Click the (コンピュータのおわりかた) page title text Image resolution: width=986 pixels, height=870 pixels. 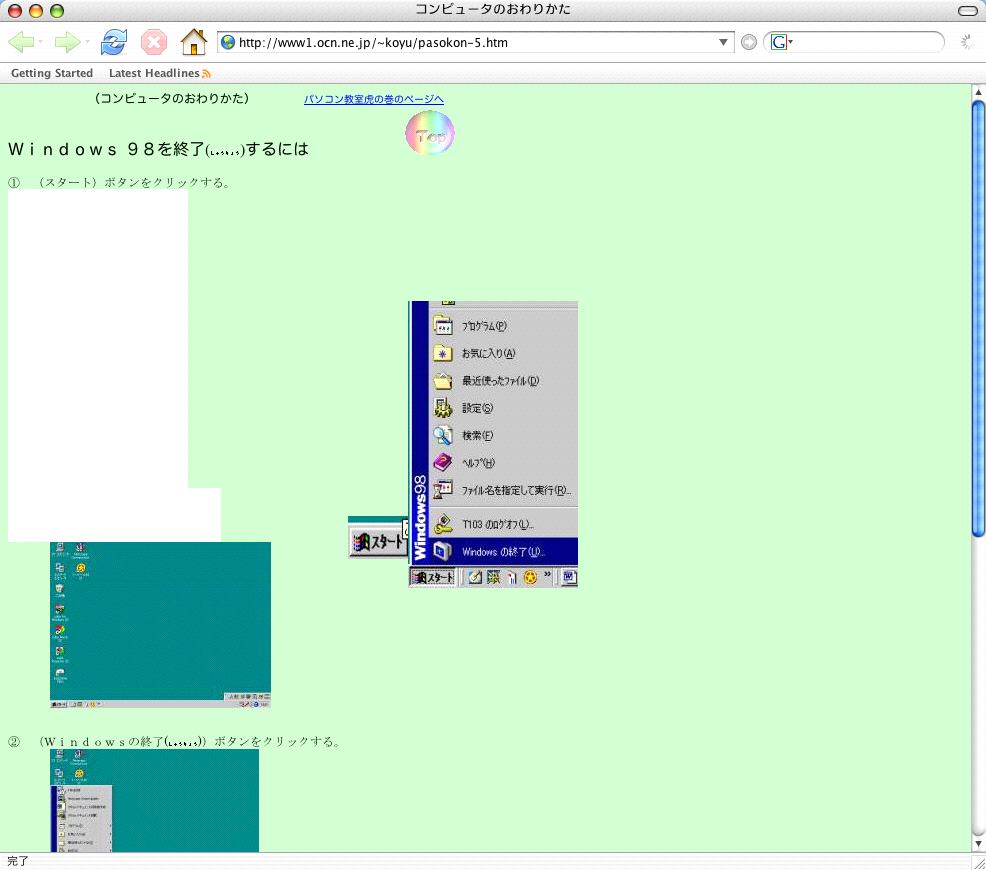[x=172, y=99]
